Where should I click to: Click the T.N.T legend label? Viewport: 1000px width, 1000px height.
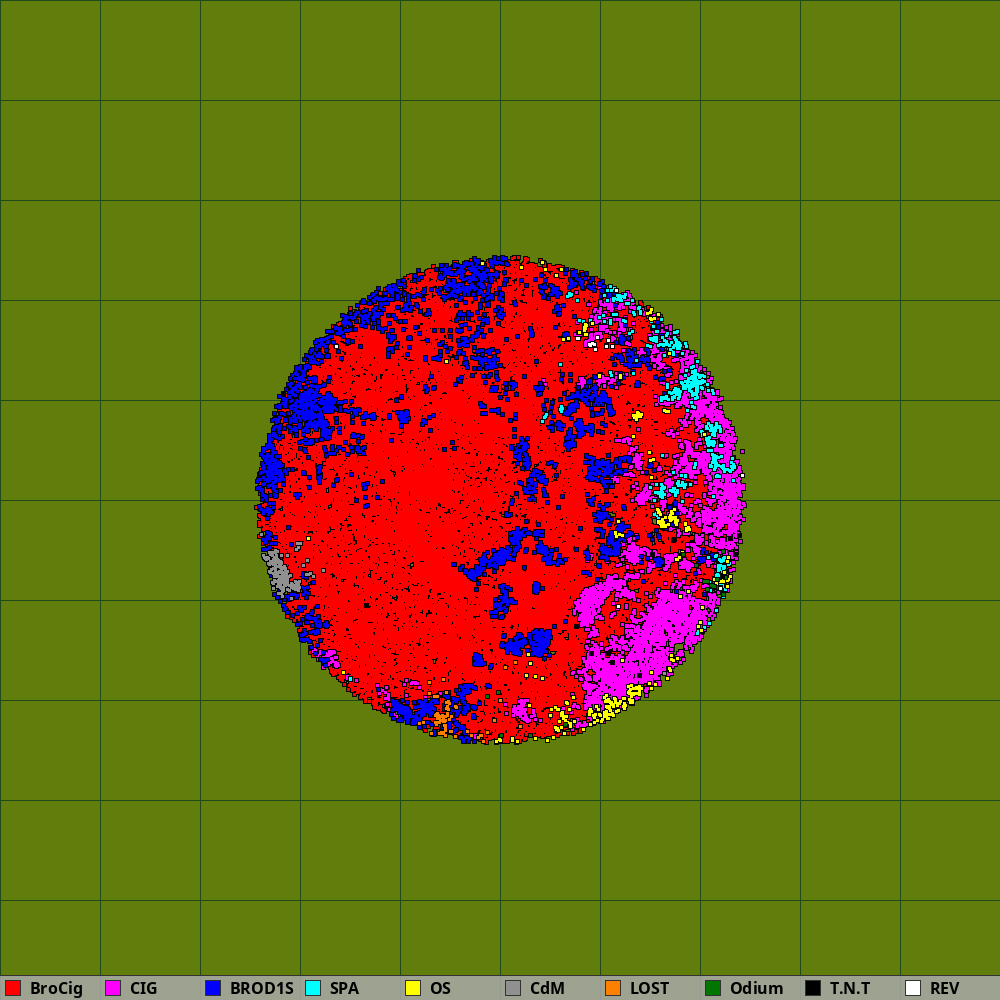[x=850, y=989]
